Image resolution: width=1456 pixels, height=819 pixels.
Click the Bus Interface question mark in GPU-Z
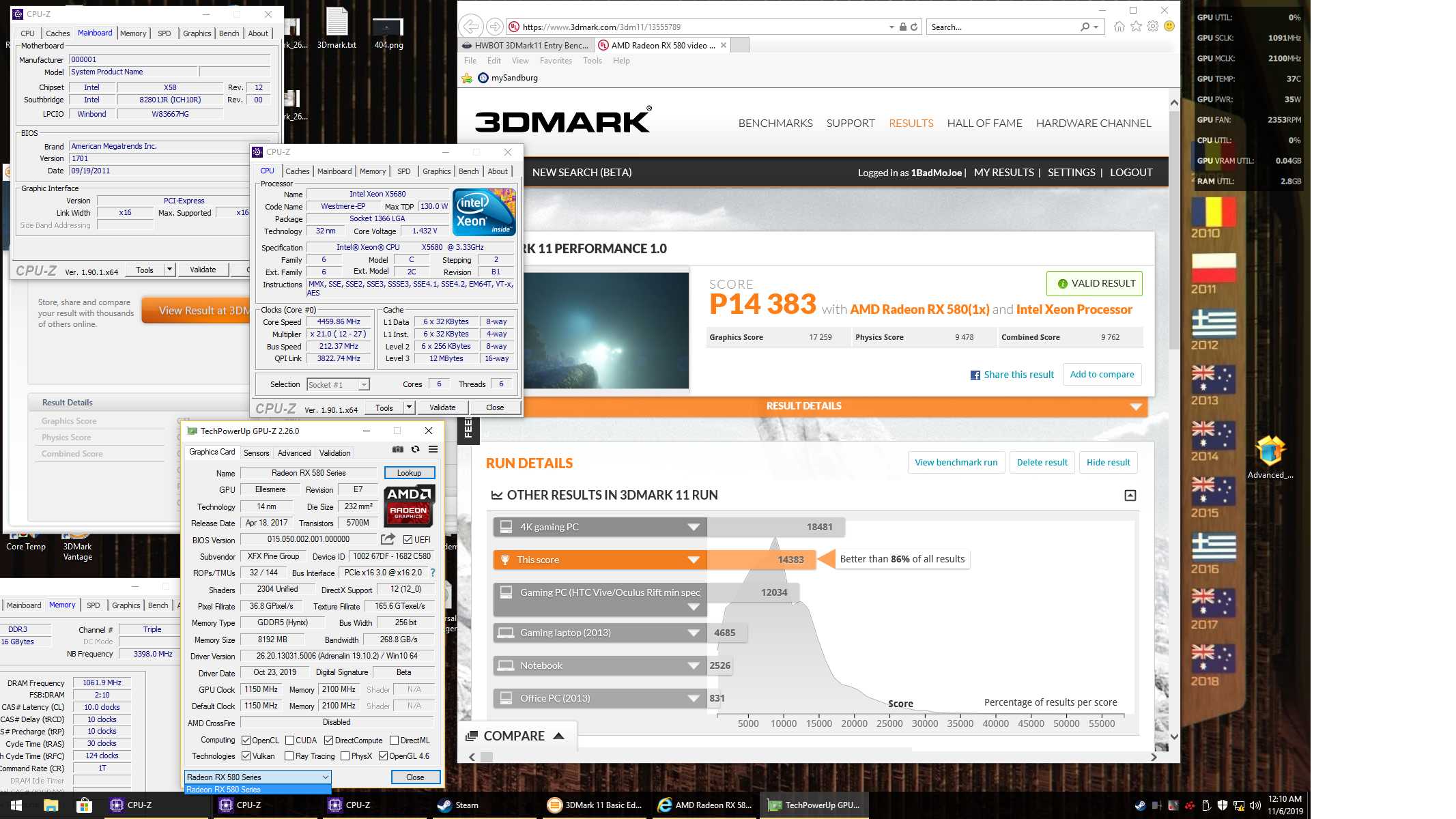tap(433, 573)
